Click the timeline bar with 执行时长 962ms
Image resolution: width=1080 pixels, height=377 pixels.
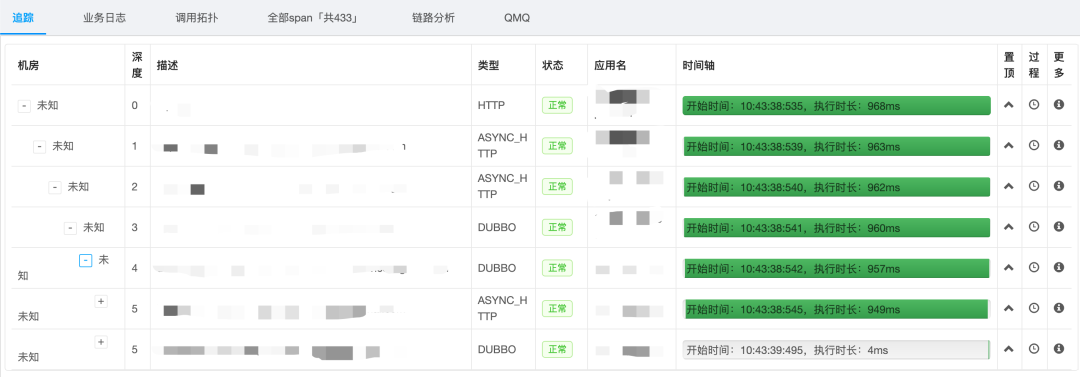tap(836, 187)
